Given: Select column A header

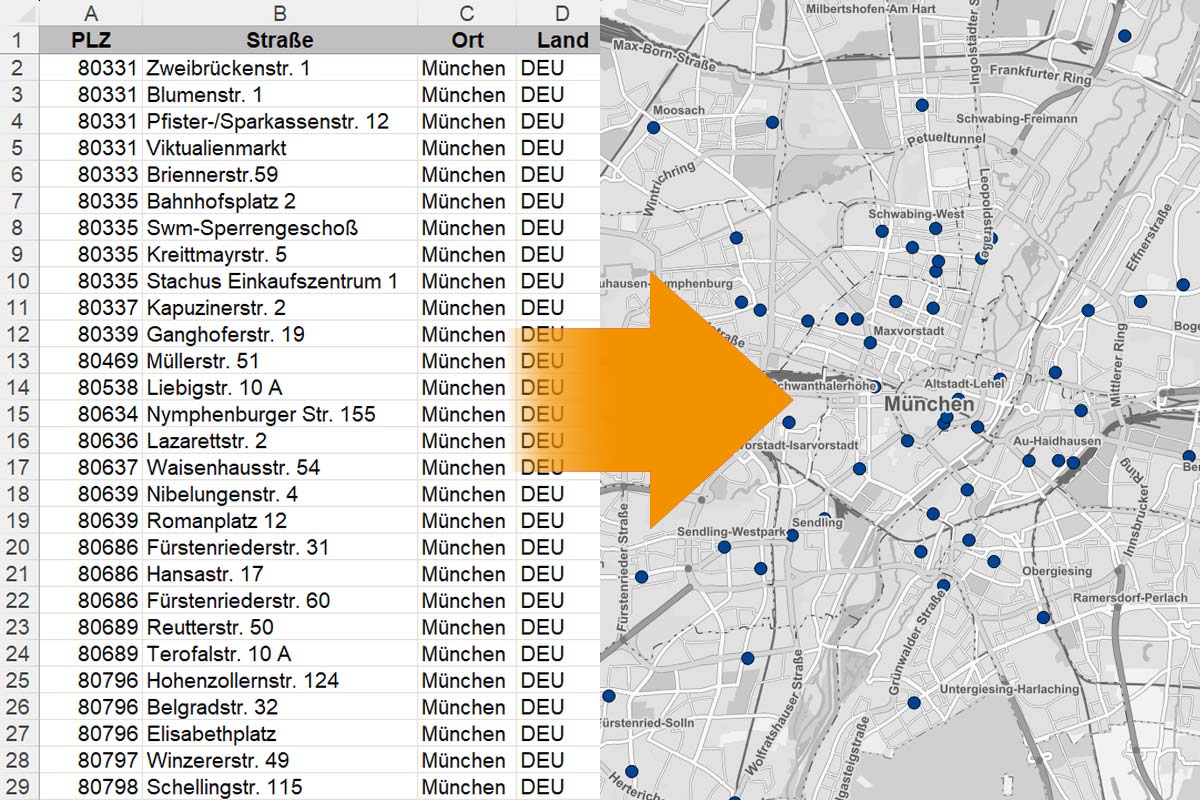Looking at the screenshot, I should 91,13.
